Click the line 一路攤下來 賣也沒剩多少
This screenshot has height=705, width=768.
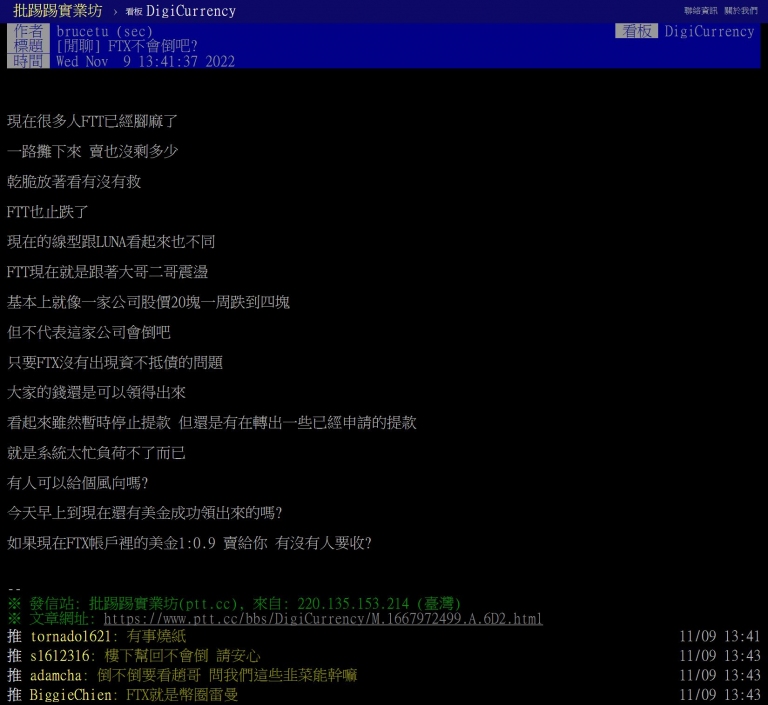pyautogui.click(x=93, y=151)
